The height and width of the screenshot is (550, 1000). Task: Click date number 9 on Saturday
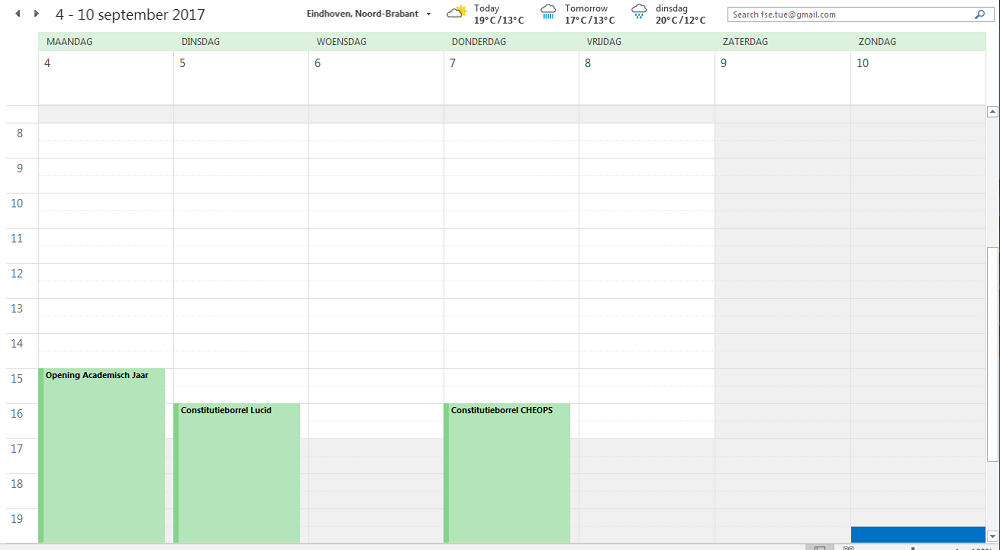coord(723,63)
